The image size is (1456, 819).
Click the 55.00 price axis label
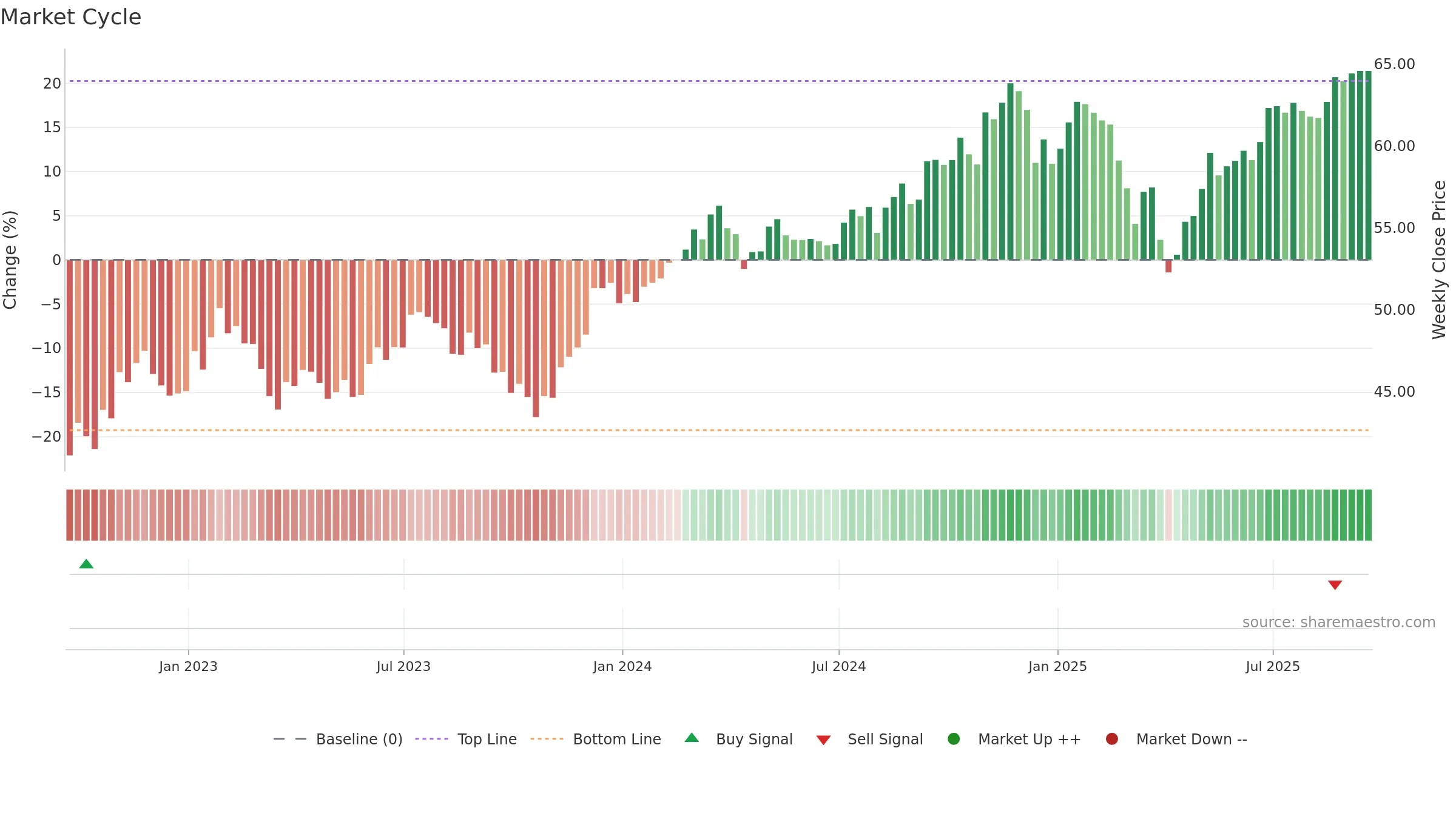tap(1394, 227)
